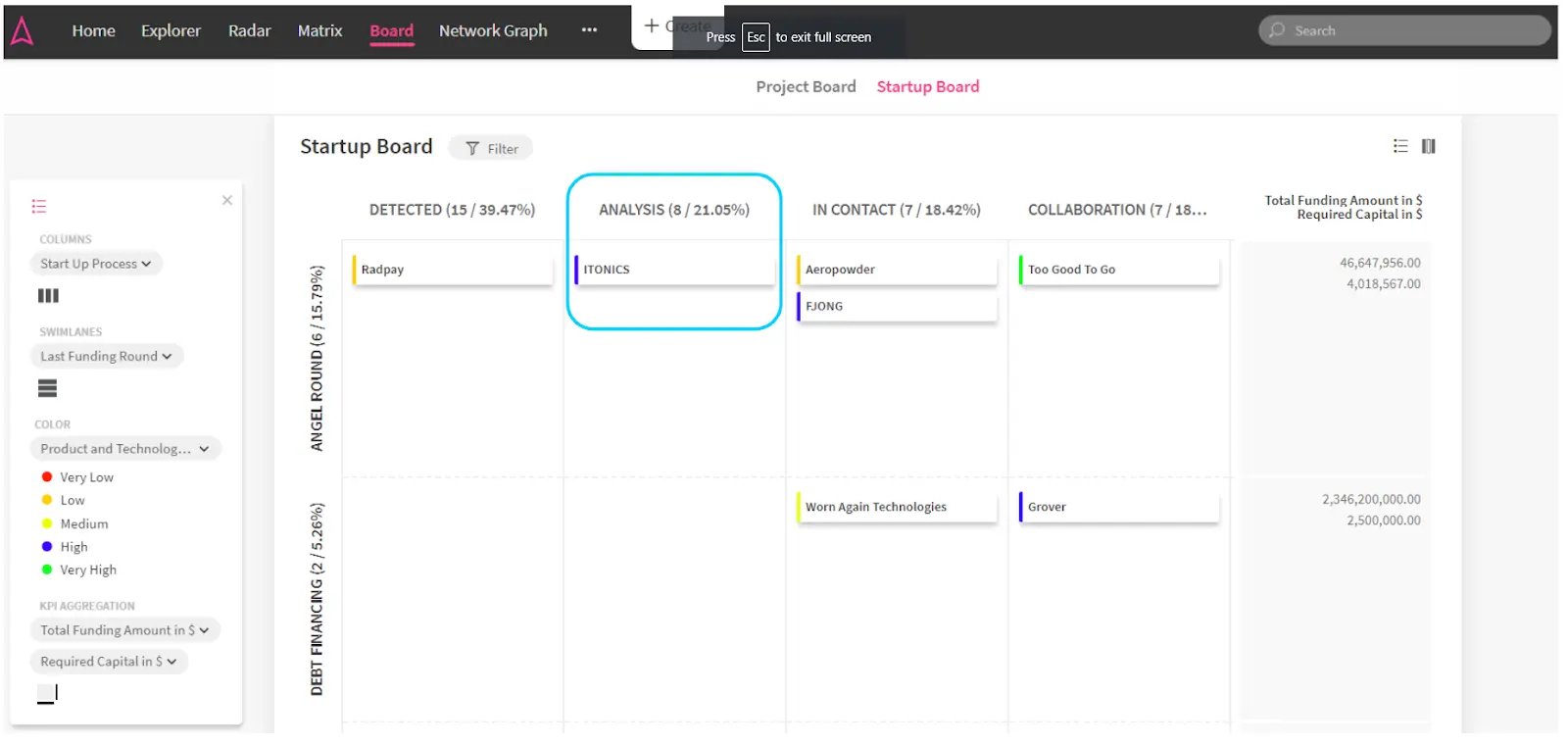This screenshot has height=744, width=1568.
Task: Click the DETECTED column header
Action: 452,210
